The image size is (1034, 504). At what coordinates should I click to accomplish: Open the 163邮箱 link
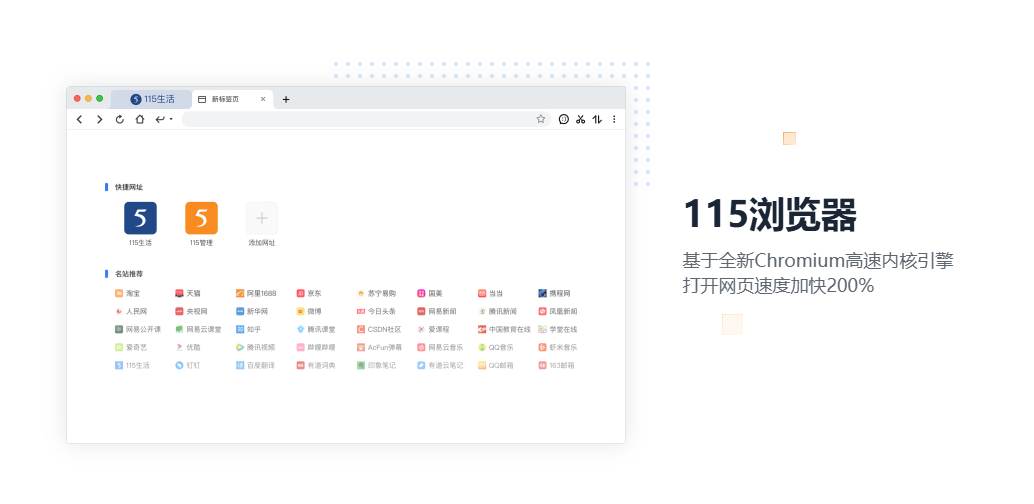[557, 365]
